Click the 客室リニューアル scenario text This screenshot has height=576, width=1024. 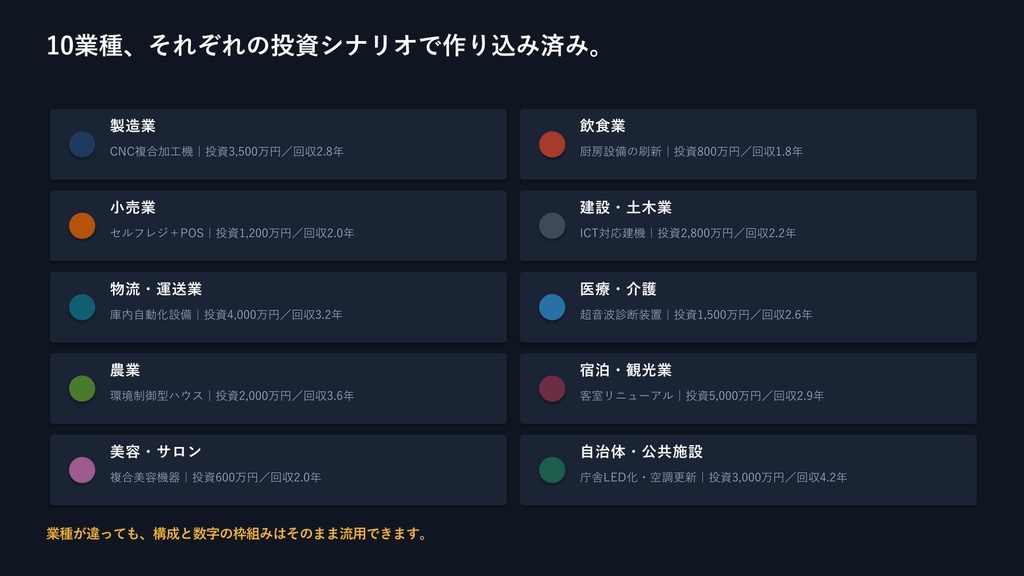[701, 396]
